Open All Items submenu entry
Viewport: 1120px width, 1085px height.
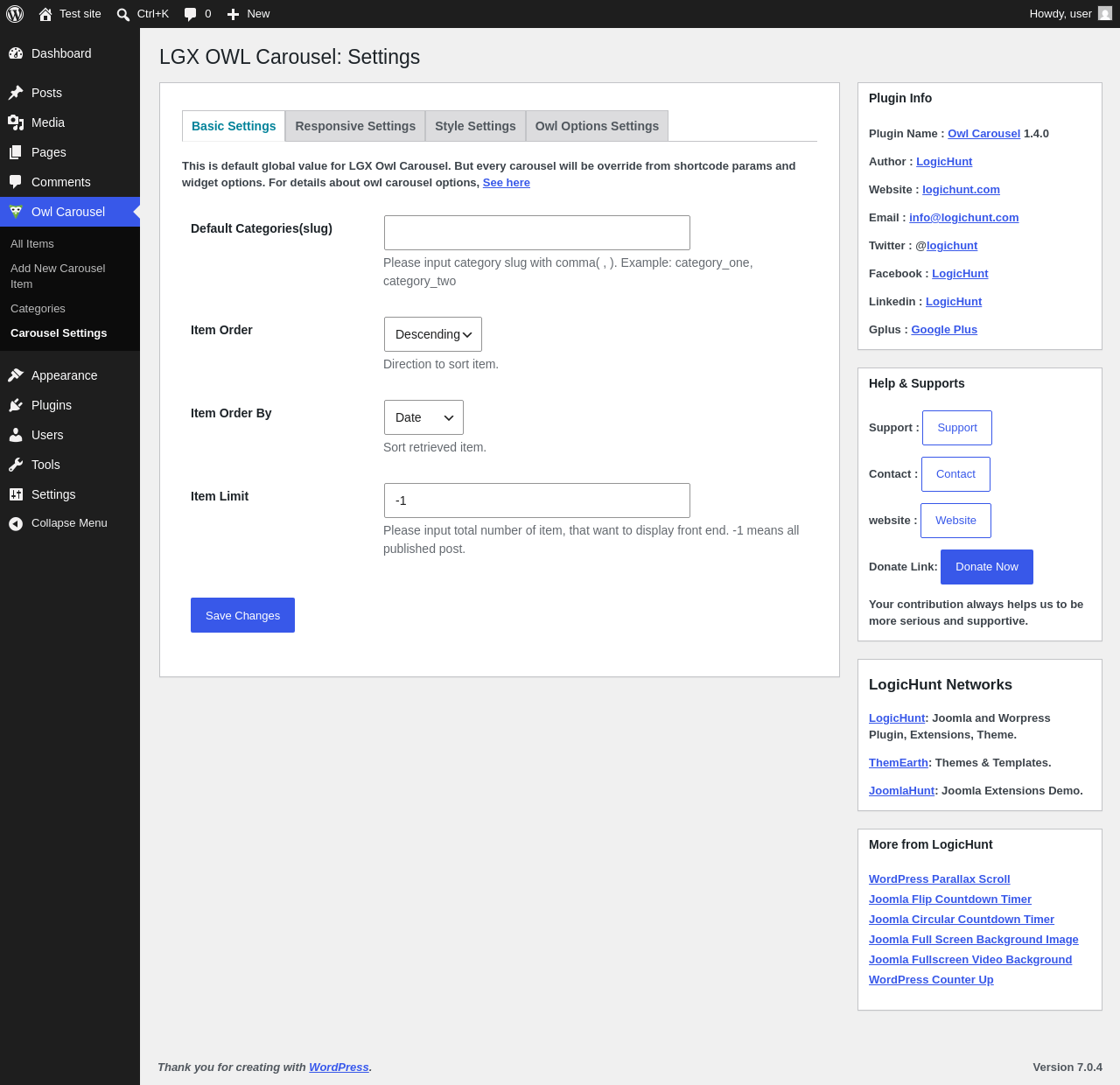tap(32, 244)
